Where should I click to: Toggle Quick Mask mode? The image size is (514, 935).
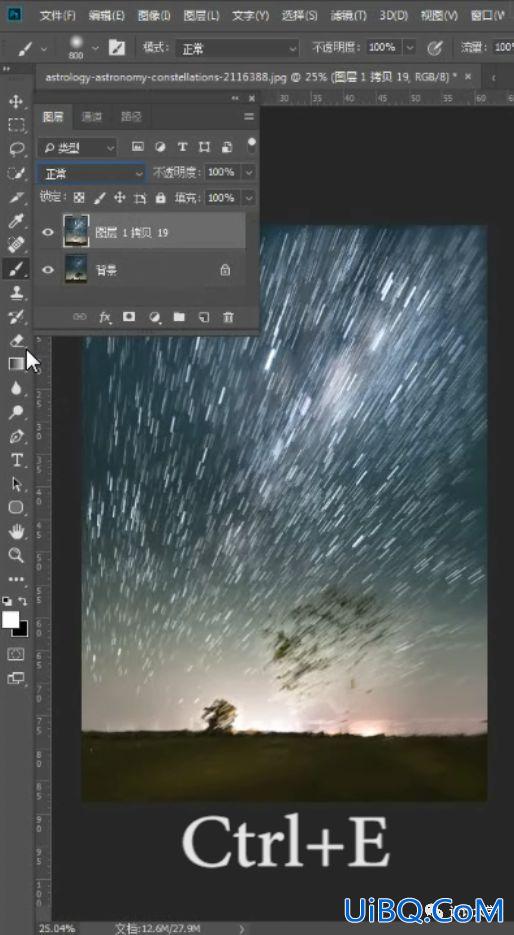(x=16, y=654)
